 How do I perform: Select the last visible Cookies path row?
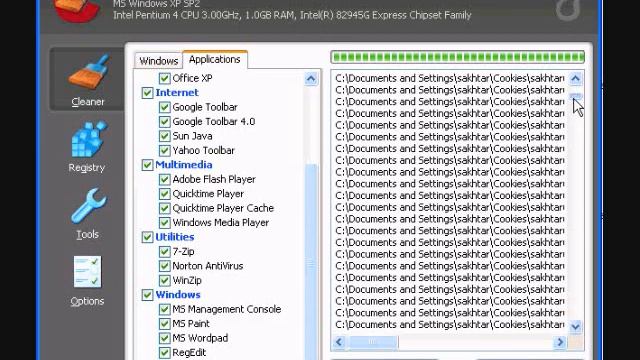click(450, 324)
